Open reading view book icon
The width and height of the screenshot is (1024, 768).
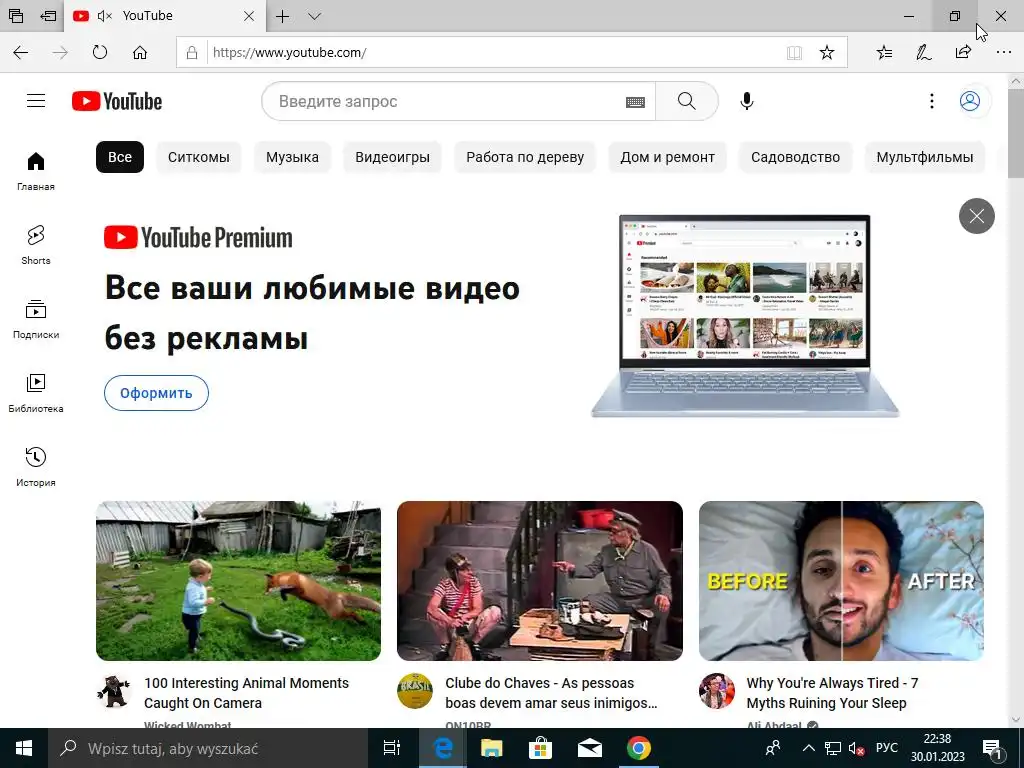[794, 53]
